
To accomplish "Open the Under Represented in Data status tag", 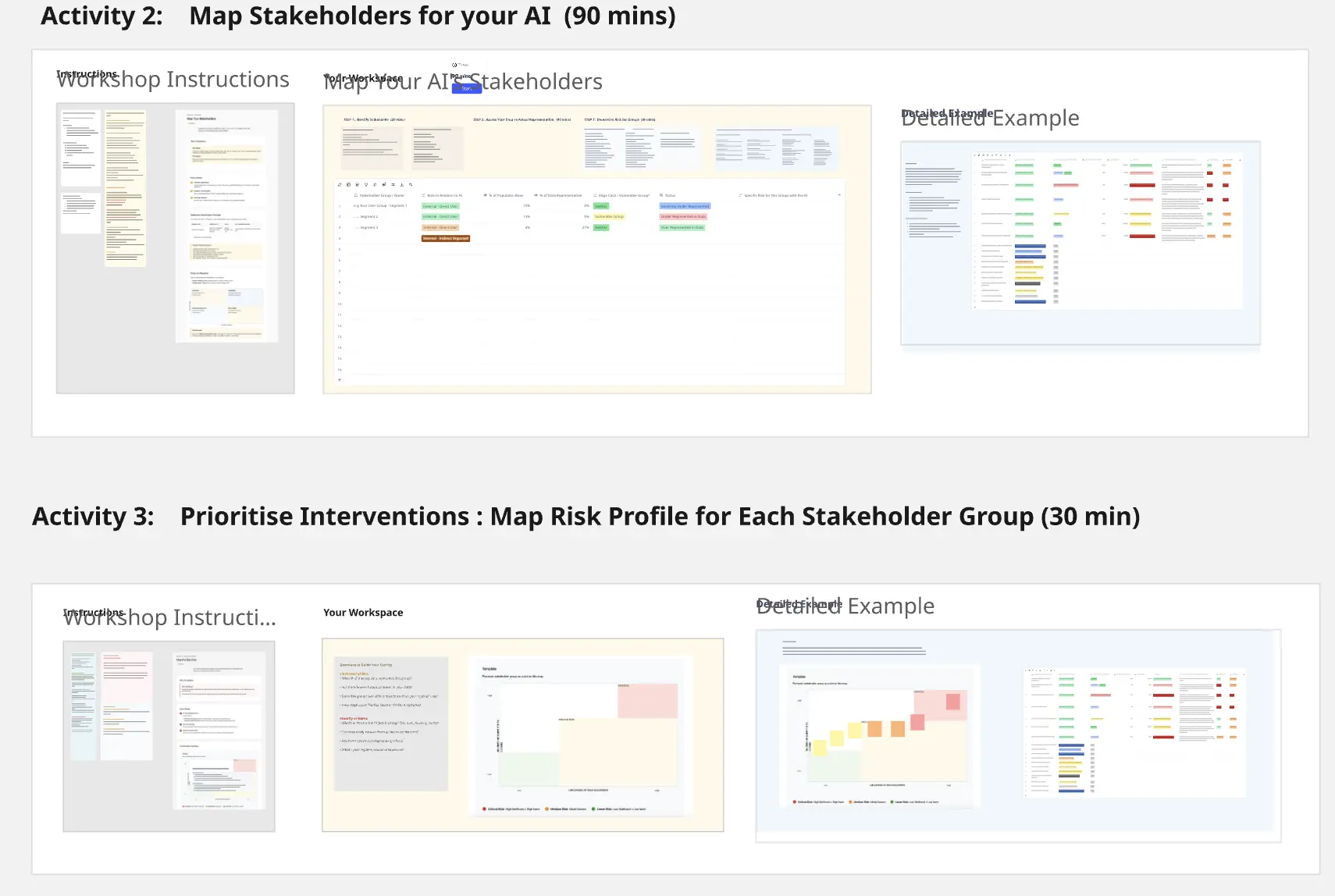I will coord(683,217).
